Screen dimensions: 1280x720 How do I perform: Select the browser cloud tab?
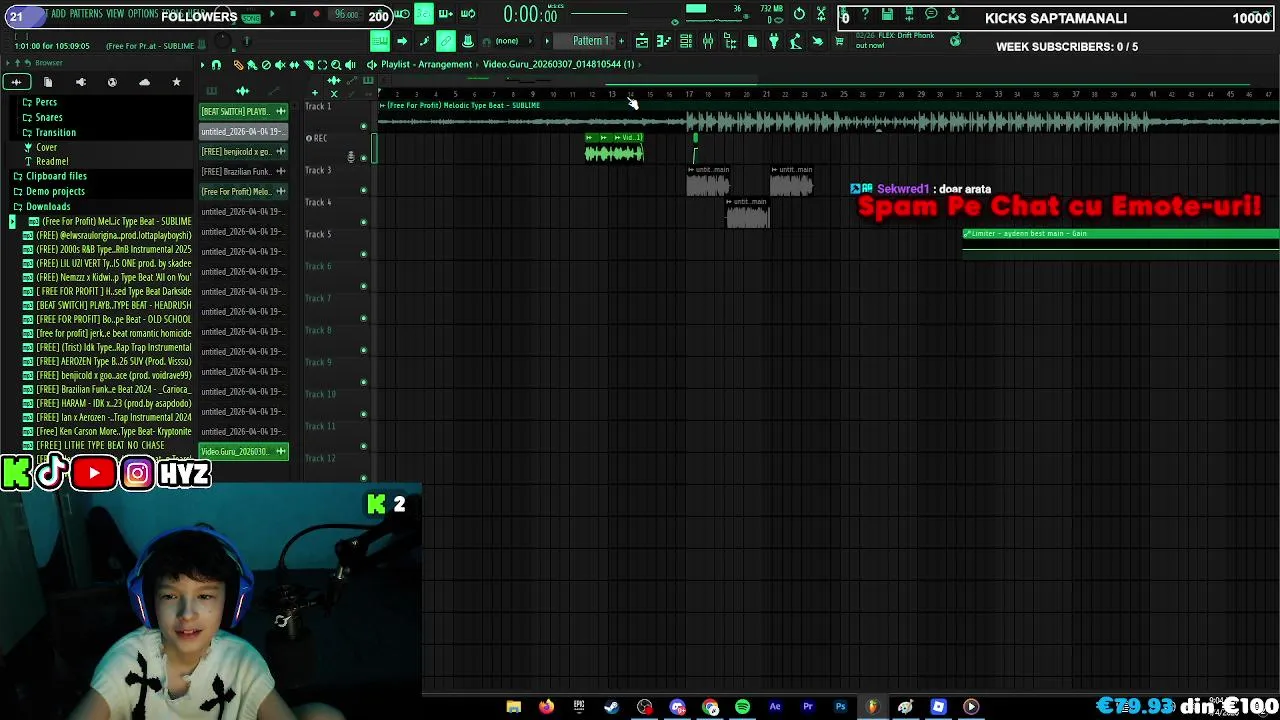[x=144, y=82]
